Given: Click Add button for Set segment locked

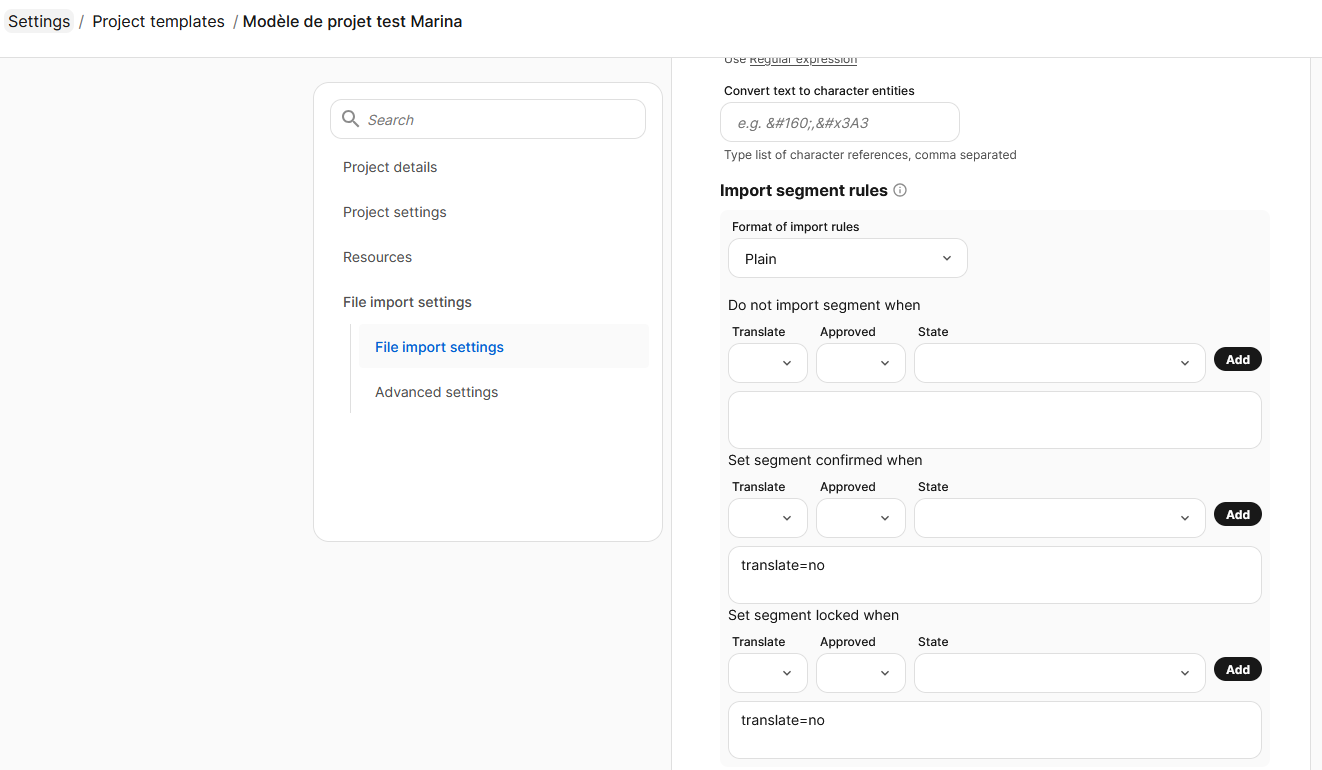Looking at the screenshot, I should (x=1238, y=669).
